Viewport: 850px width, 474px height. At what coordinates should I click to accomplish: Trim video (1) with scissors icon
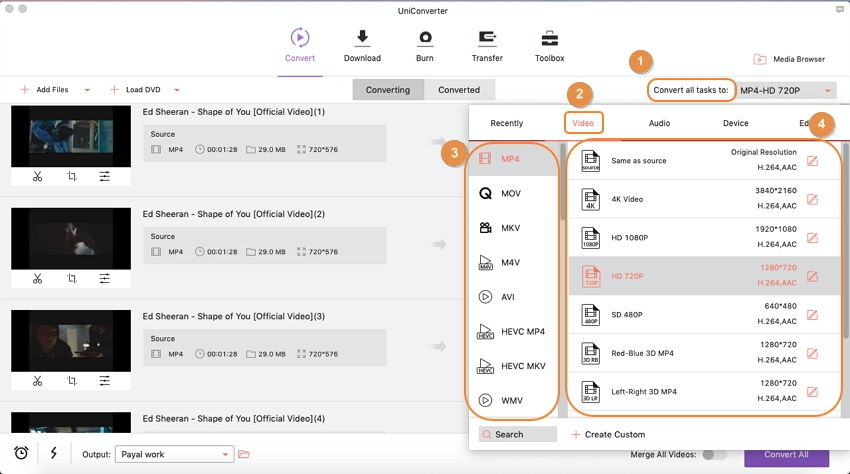37,176
